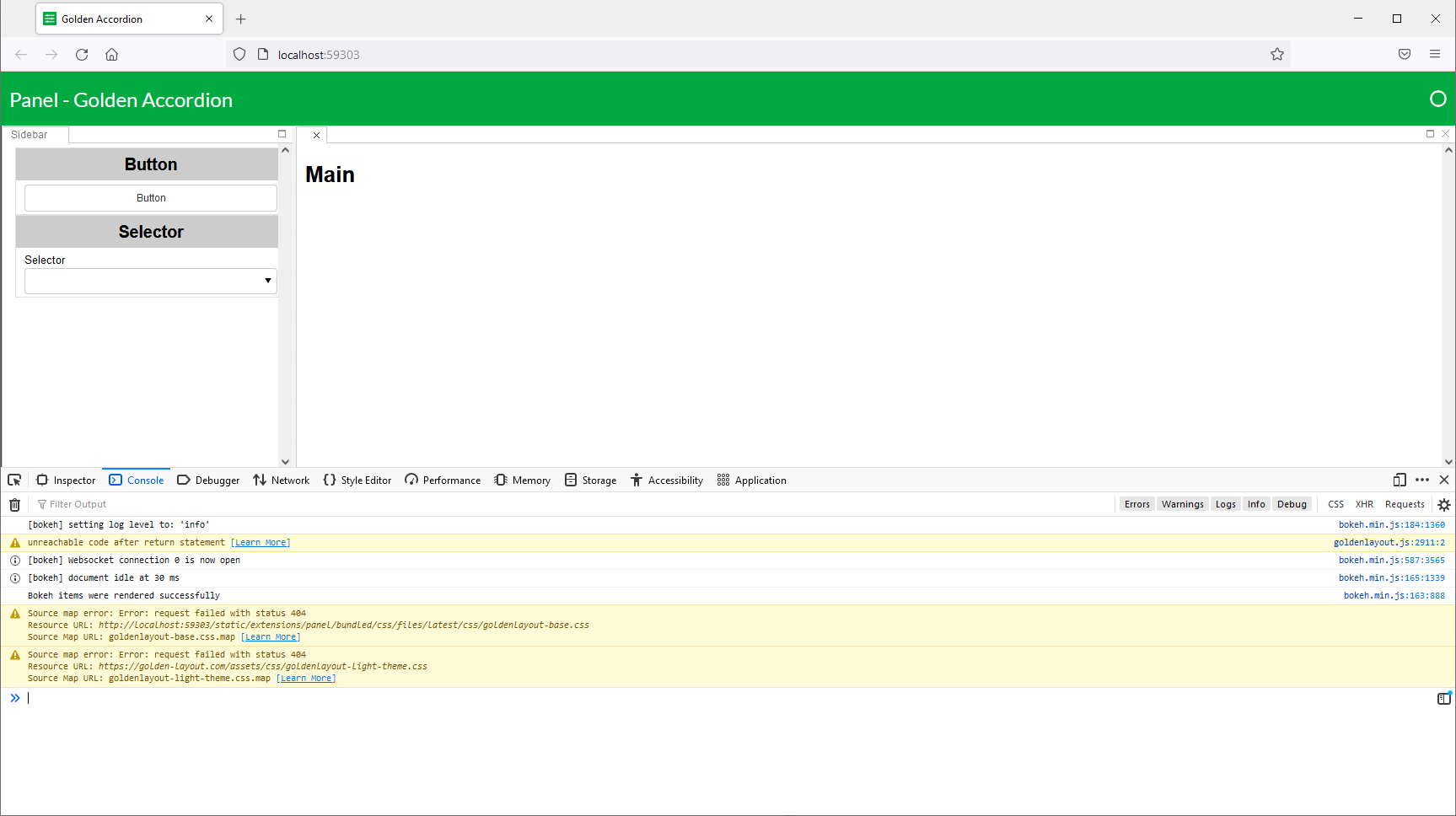The image size is (1456, 816).
Task: Go back to the previous page
Action: click(x=21, y=55)
